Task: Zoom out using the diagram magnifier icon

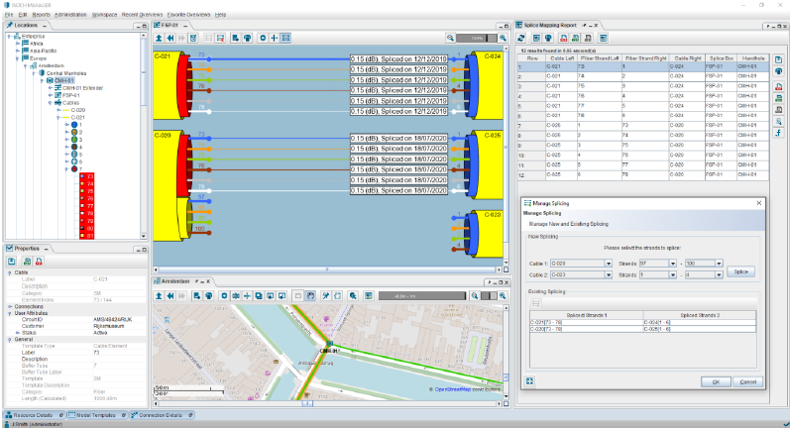Action: 452,37
